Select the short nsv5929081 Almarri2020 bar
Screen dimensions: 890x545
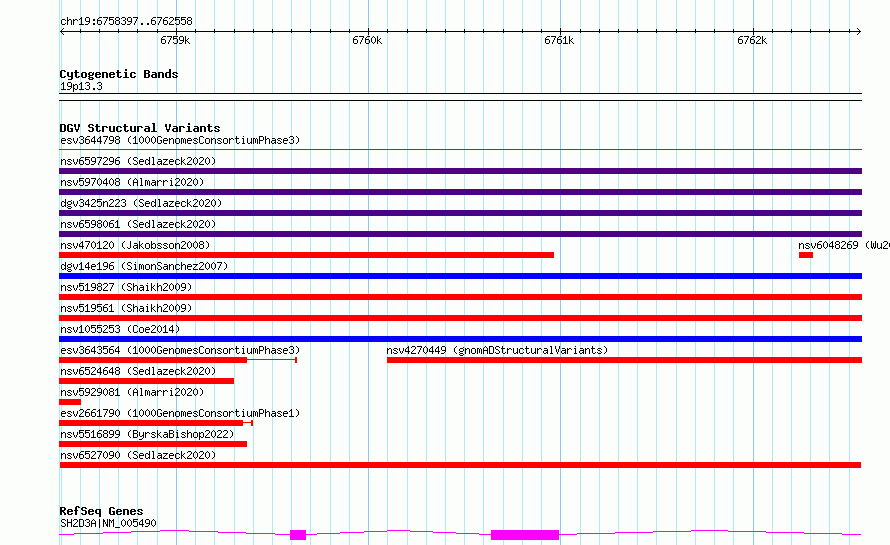pyautogui.click(x=70, y=402)
